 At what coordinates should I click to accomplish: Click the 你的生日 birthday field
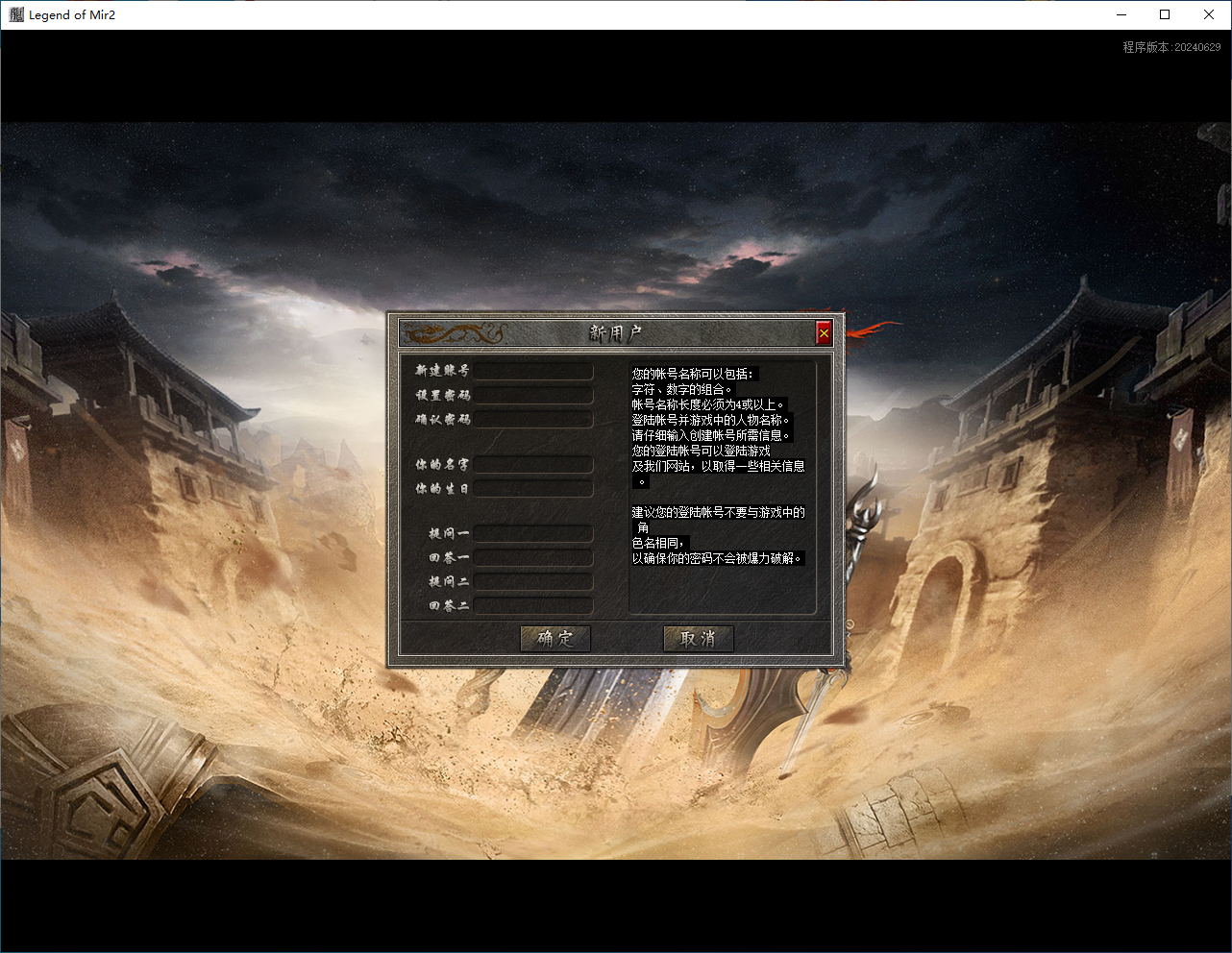[x=533, y=488]
